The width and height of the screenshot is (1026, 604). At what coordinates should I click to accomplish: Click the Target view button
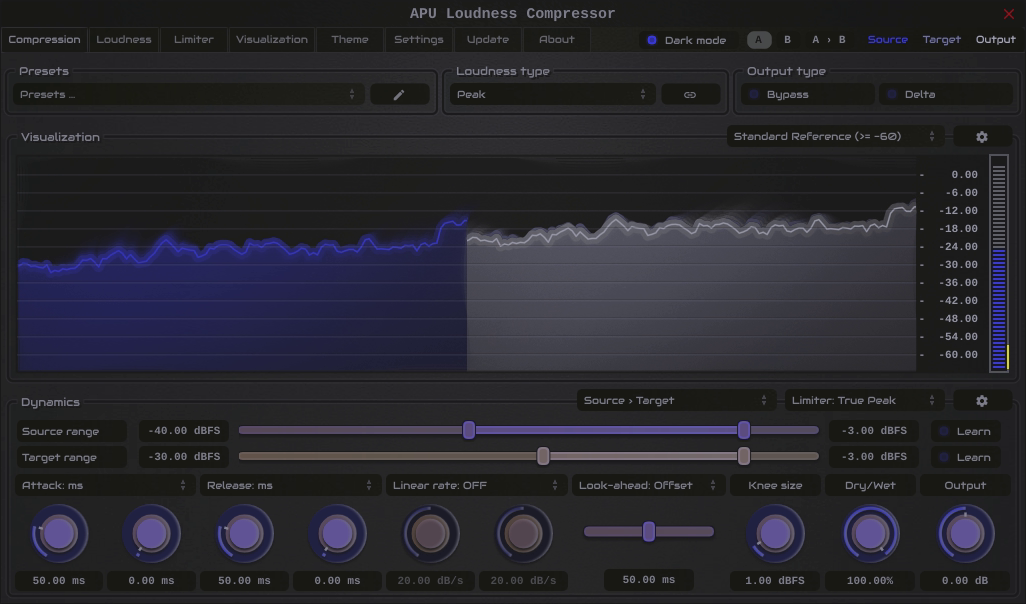tap(942, 40)
